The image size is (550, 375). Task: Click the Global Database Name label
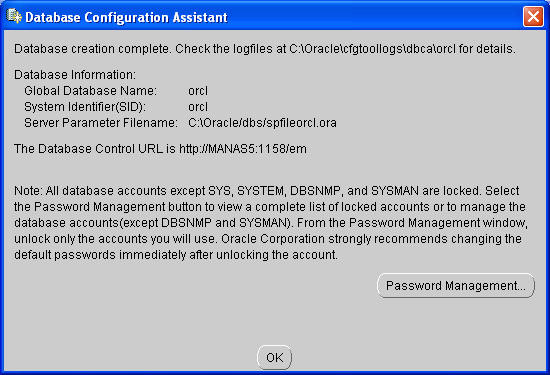click(90, 91)
